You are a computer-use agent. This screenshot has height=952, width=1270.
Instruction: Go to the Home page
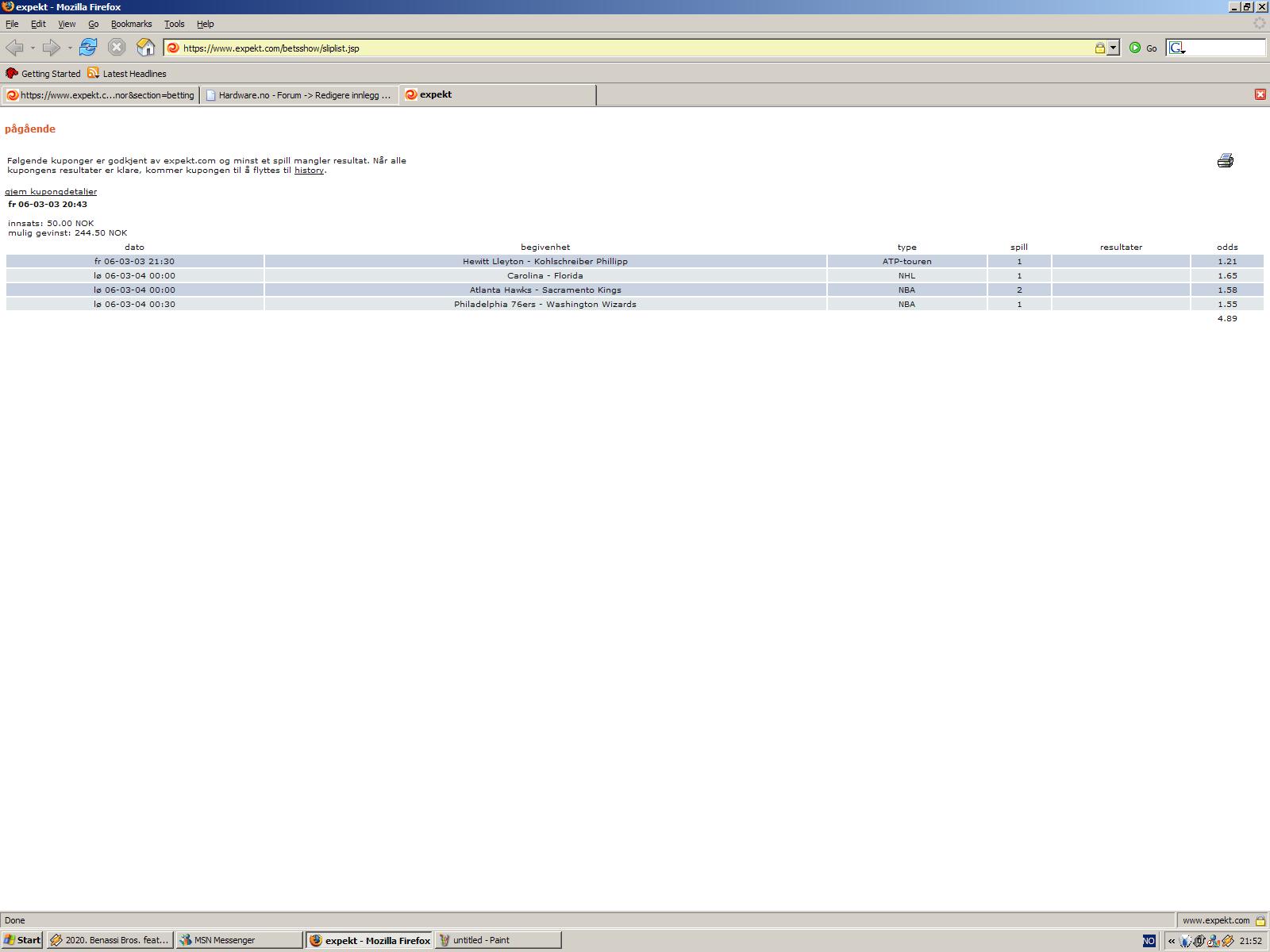[145, 48]
